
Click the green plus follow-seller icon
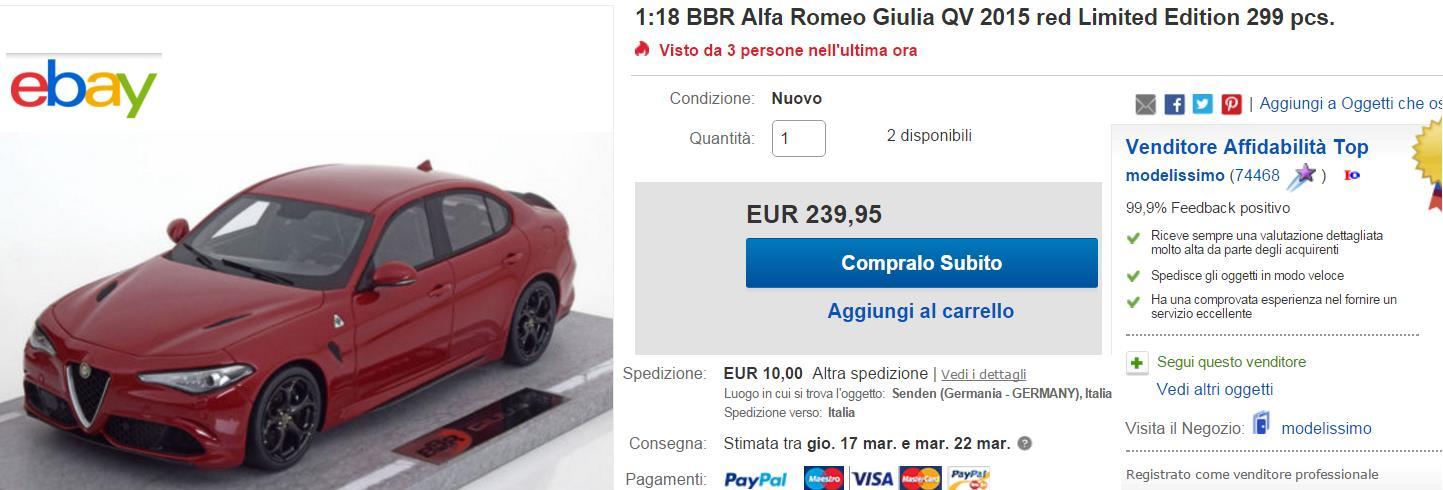(x=1137, y=363)
